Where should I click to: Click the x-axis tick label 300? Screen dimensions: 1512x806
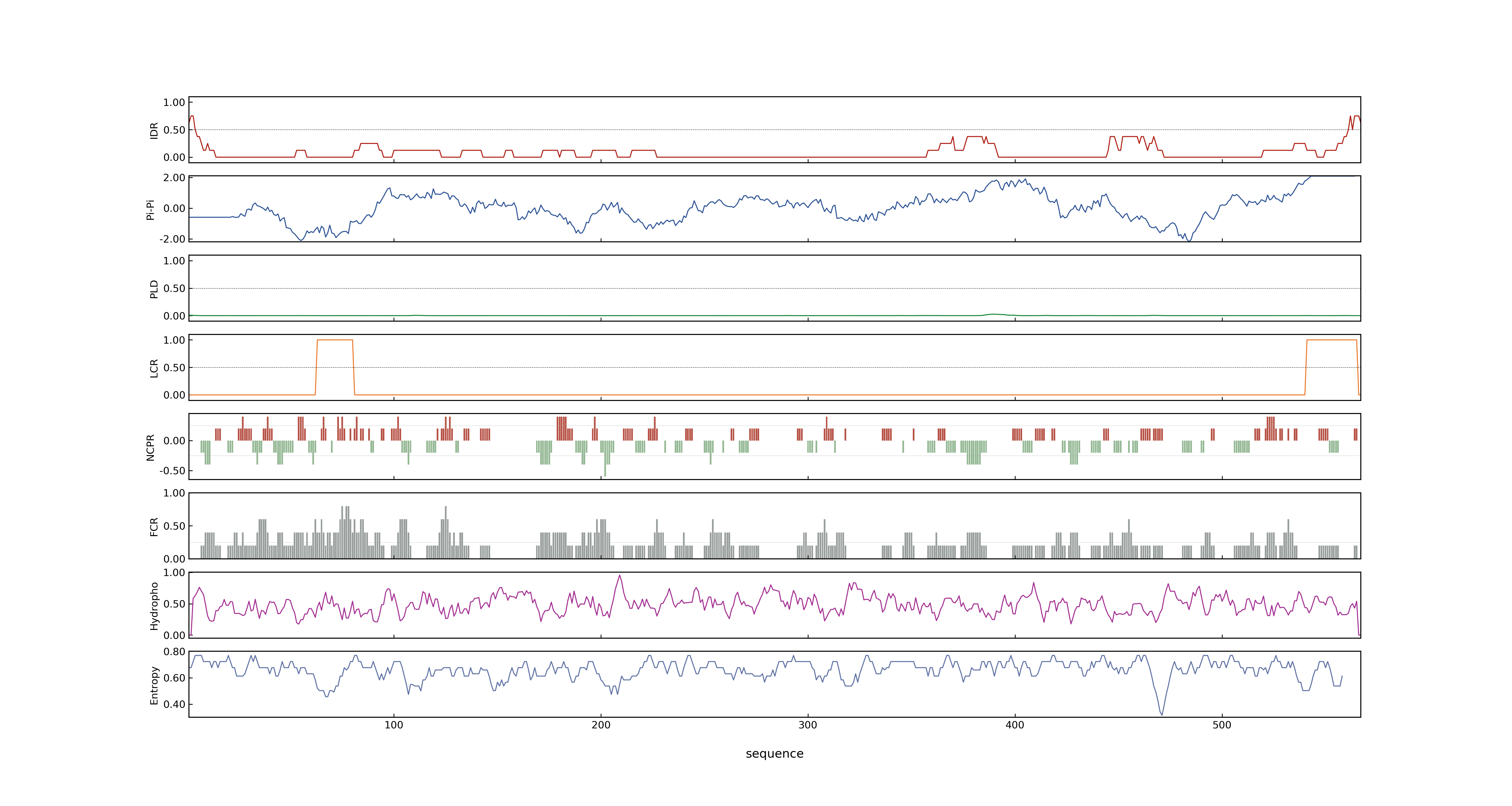click(x=808, y=725)
